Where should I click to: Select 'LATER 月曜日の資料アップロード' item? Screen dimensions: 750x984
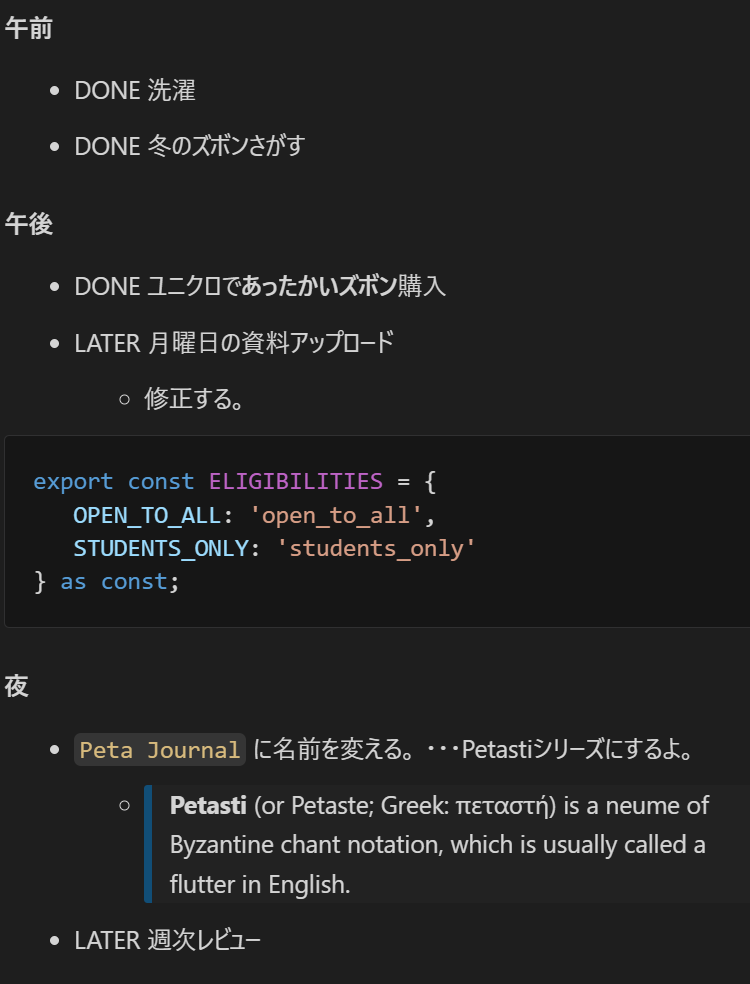[x=234, y=343]
